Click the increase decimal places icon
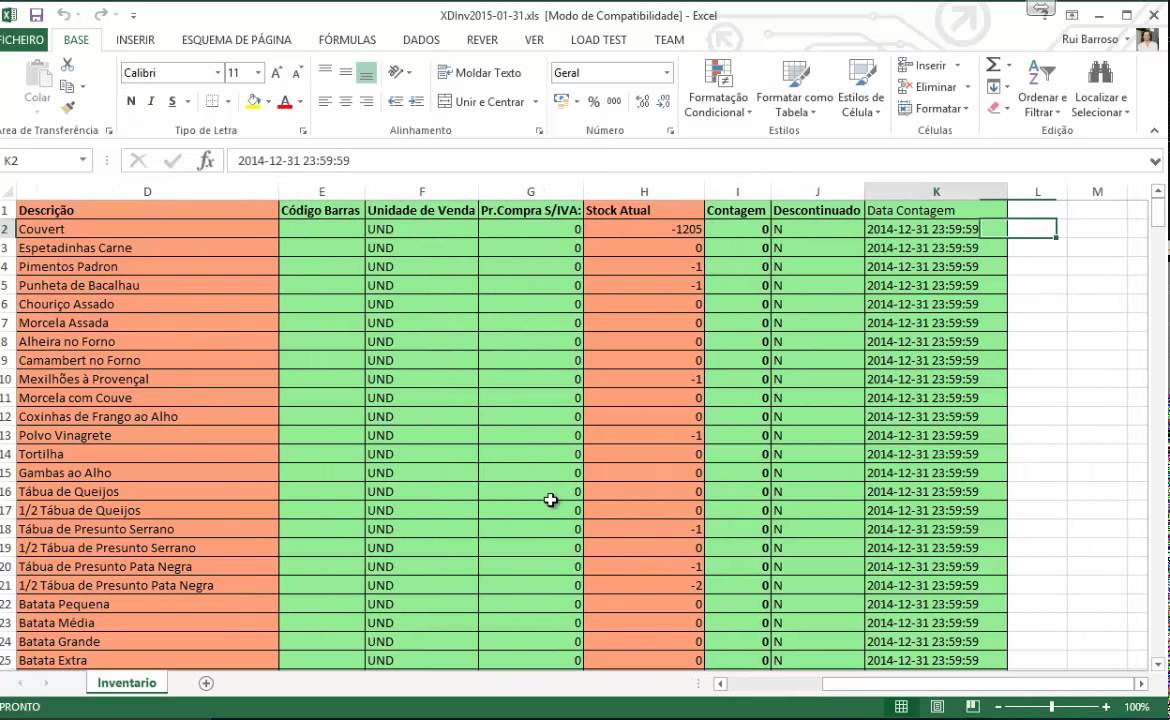Viewport: 1170px width, 720px height. pos(642,101)
